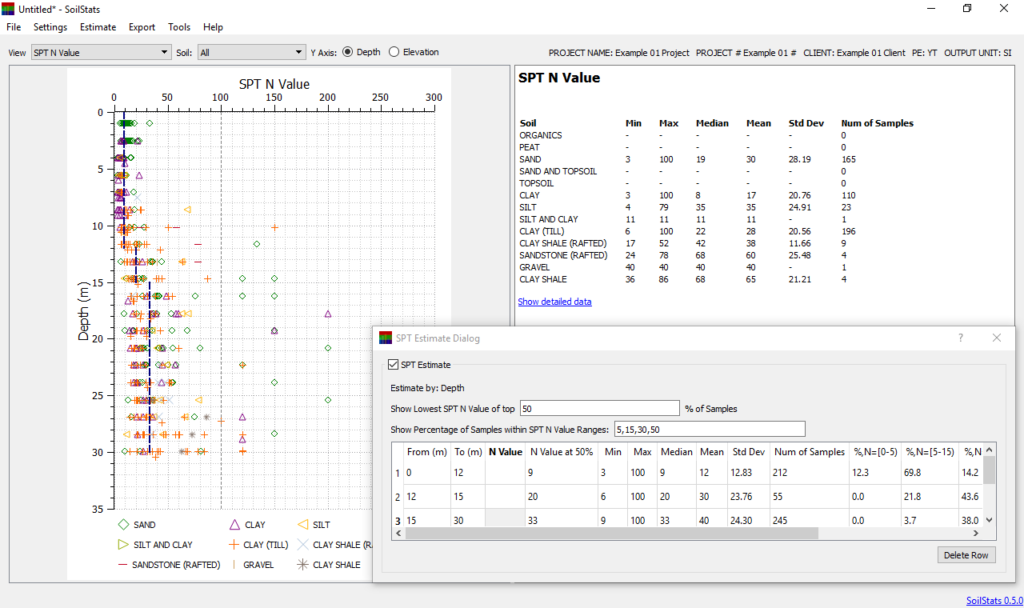
Task: Minimize the SoilStats window
Action: pyautogui.click(x=931, y=8)
